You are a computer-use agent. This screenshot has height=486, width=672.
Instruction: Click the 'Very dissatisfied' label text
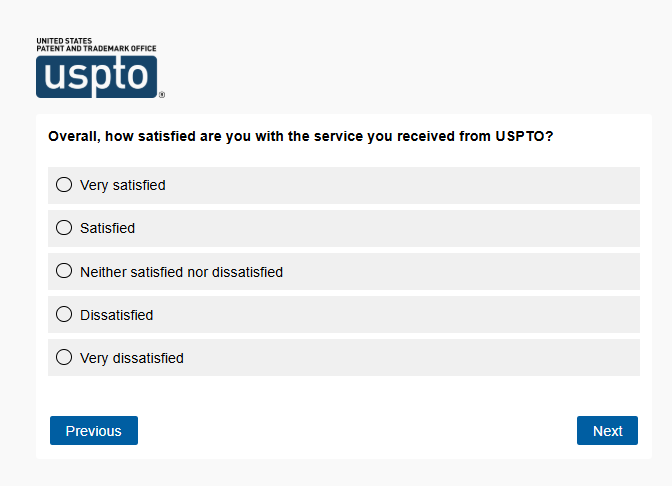[131, 358]
